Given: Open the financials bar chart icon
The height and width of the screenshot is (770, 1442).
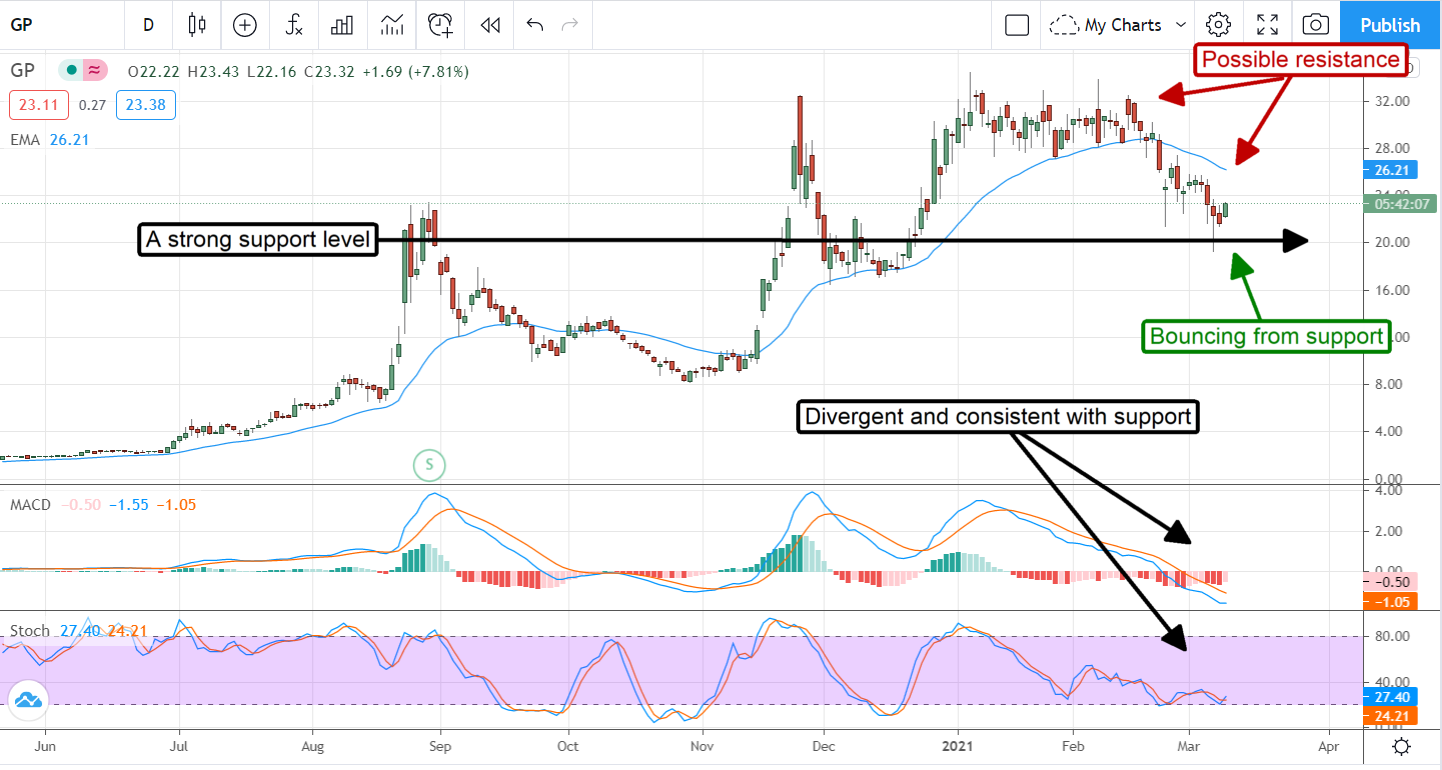Looking at the screenshot, I should [343, 25].
